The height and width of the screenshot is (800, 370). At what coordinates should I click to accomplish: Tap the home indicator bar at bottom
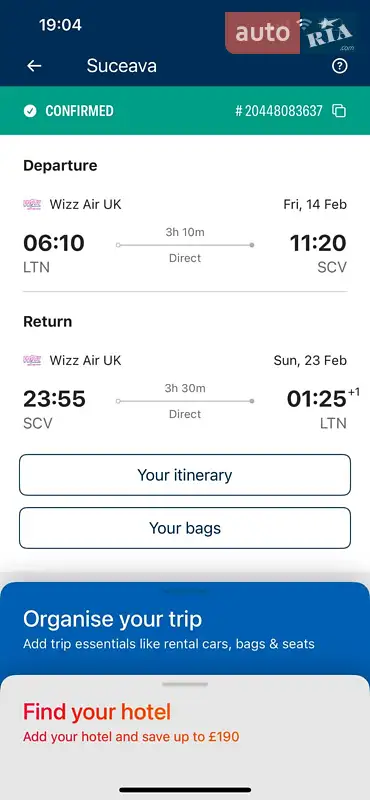pos(185,790)
